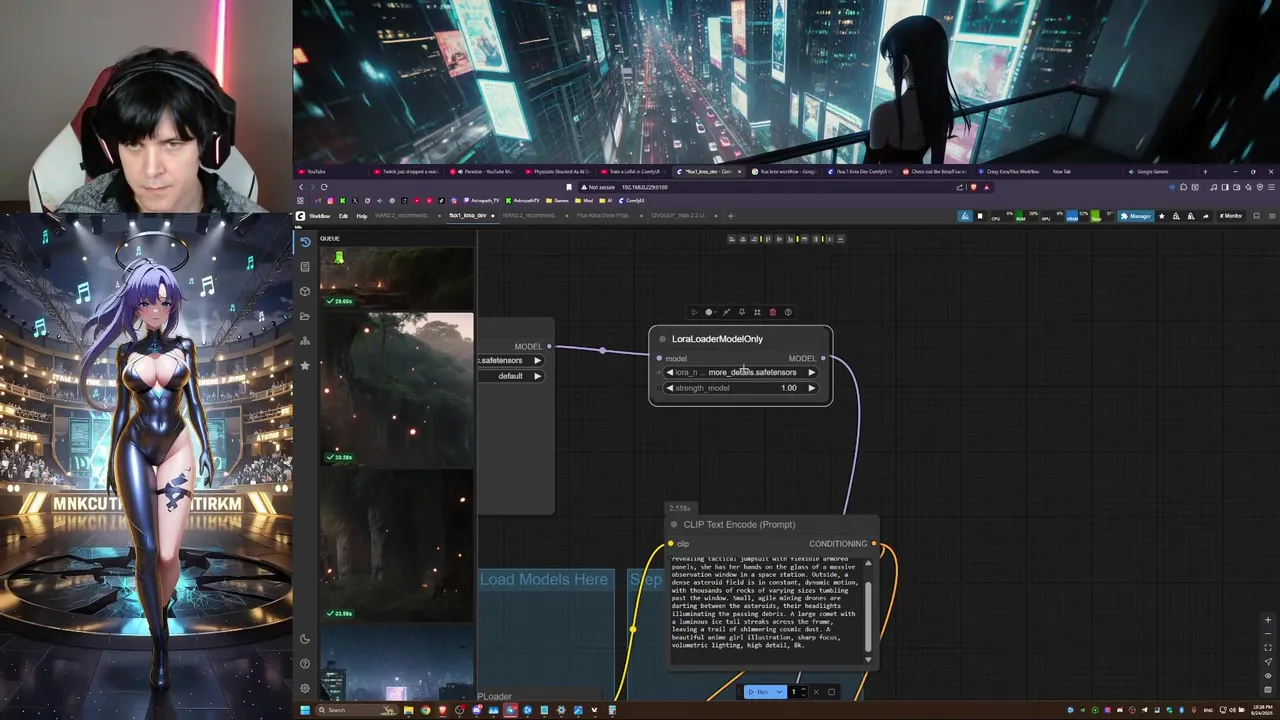Screen dimensions: 1280x720
Task: Collapse the CLIP Text Encode node via its dot
Action: coord(674,525)
